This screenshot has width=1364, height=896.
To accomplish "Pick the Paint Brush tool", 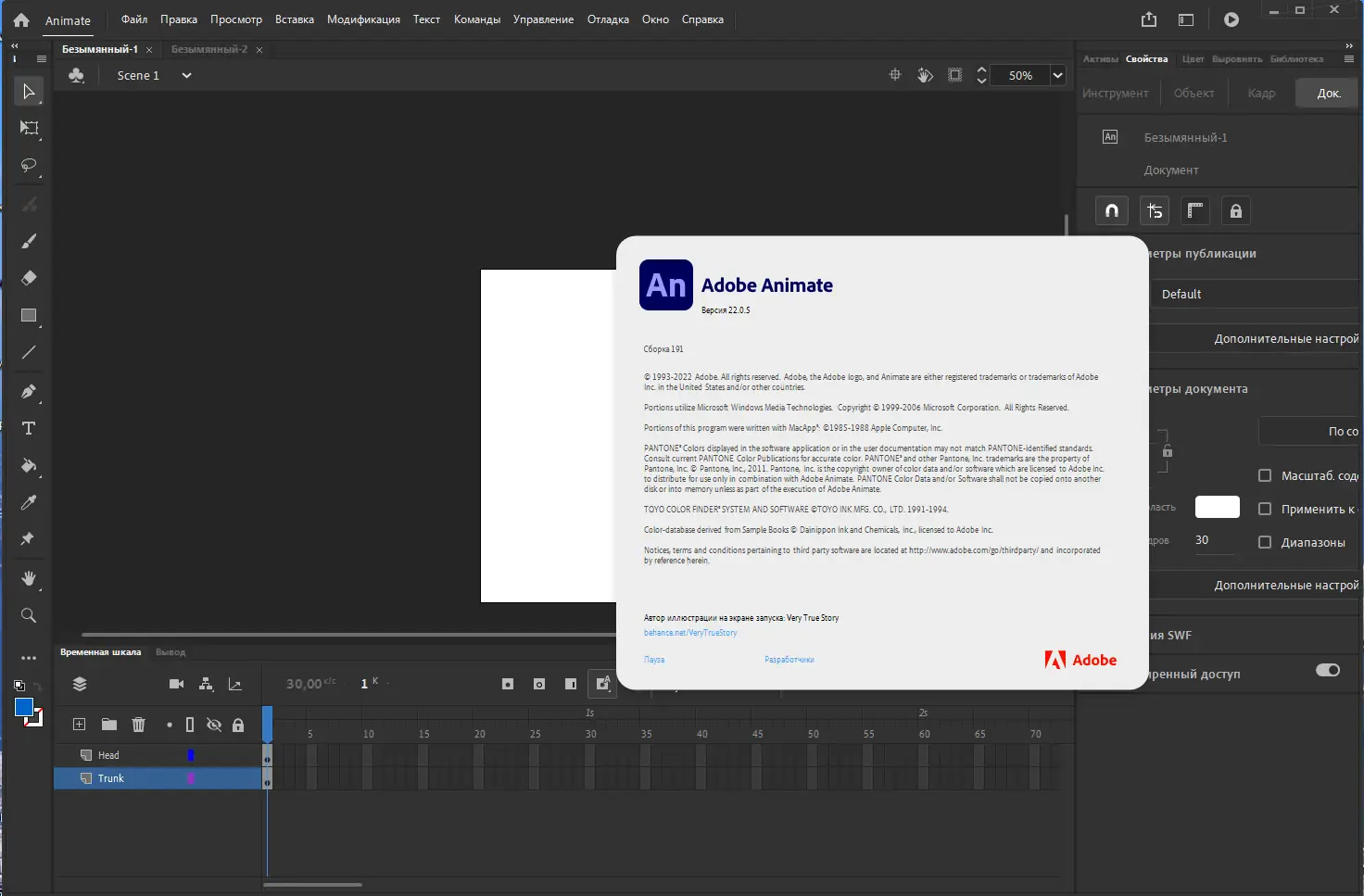I will tap(28, 241).
